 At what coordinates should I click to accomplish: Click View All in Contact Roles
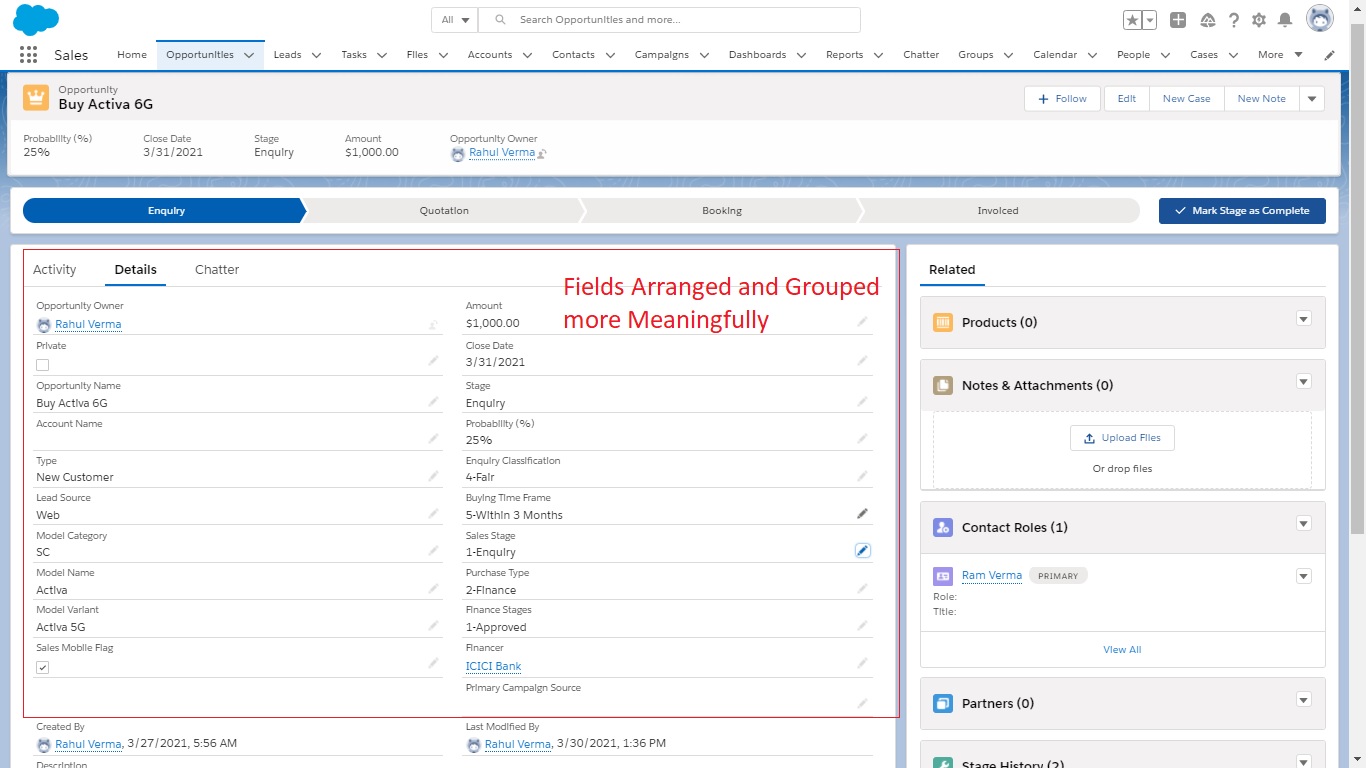pyautogui.click(x=1122, y=650)
